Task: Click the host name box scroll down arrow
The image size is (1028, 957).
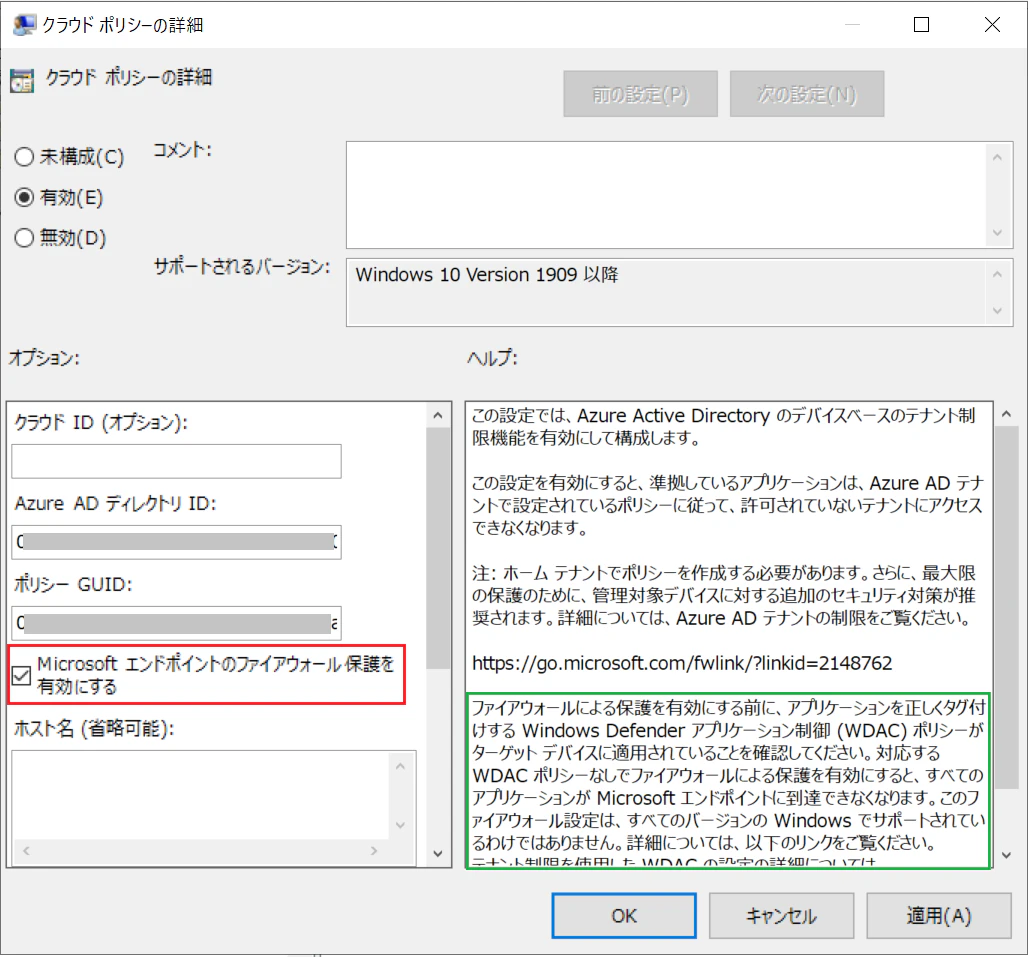Action: tap(401, 825)
